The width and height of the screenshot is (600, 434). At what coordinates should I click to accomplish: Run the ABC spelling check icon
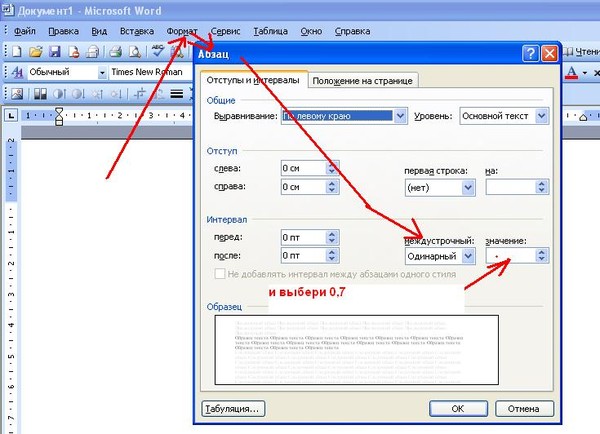pos(157,51)
